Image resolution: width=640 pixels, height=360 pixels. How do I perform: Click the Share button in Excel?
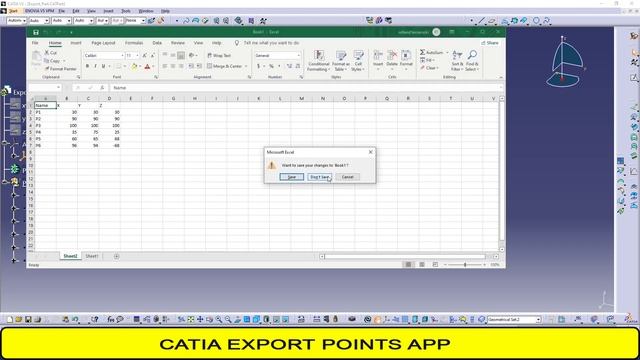[490, 43]
